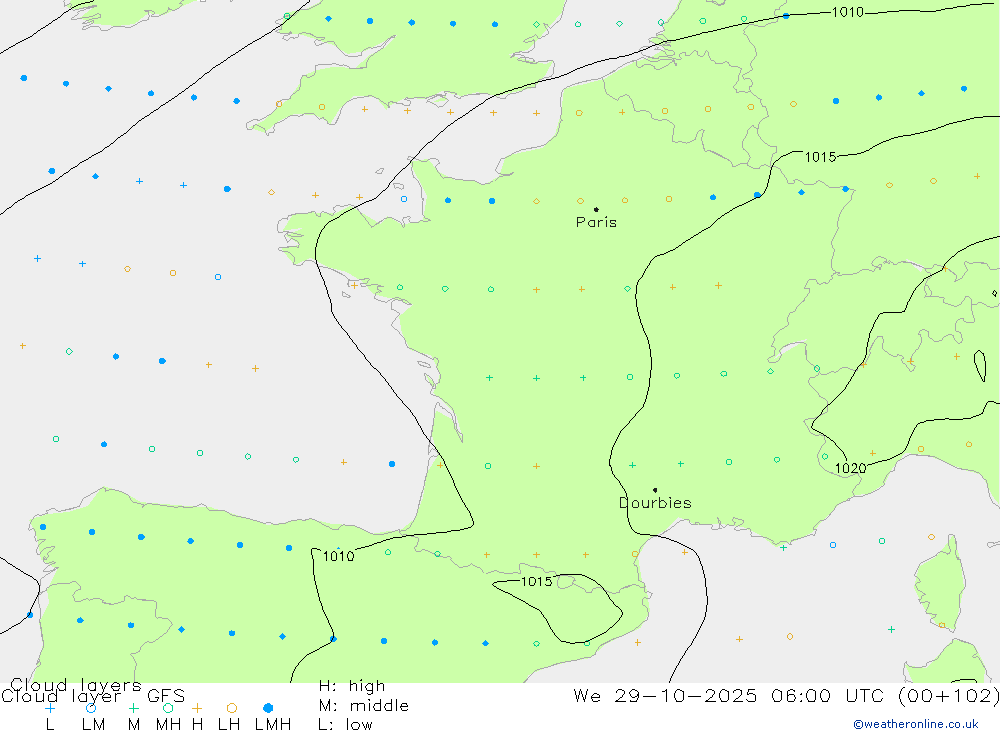The image size is (1000, 733).
Task: Click the green plus M legend symbol
Action: click(133, 708)
